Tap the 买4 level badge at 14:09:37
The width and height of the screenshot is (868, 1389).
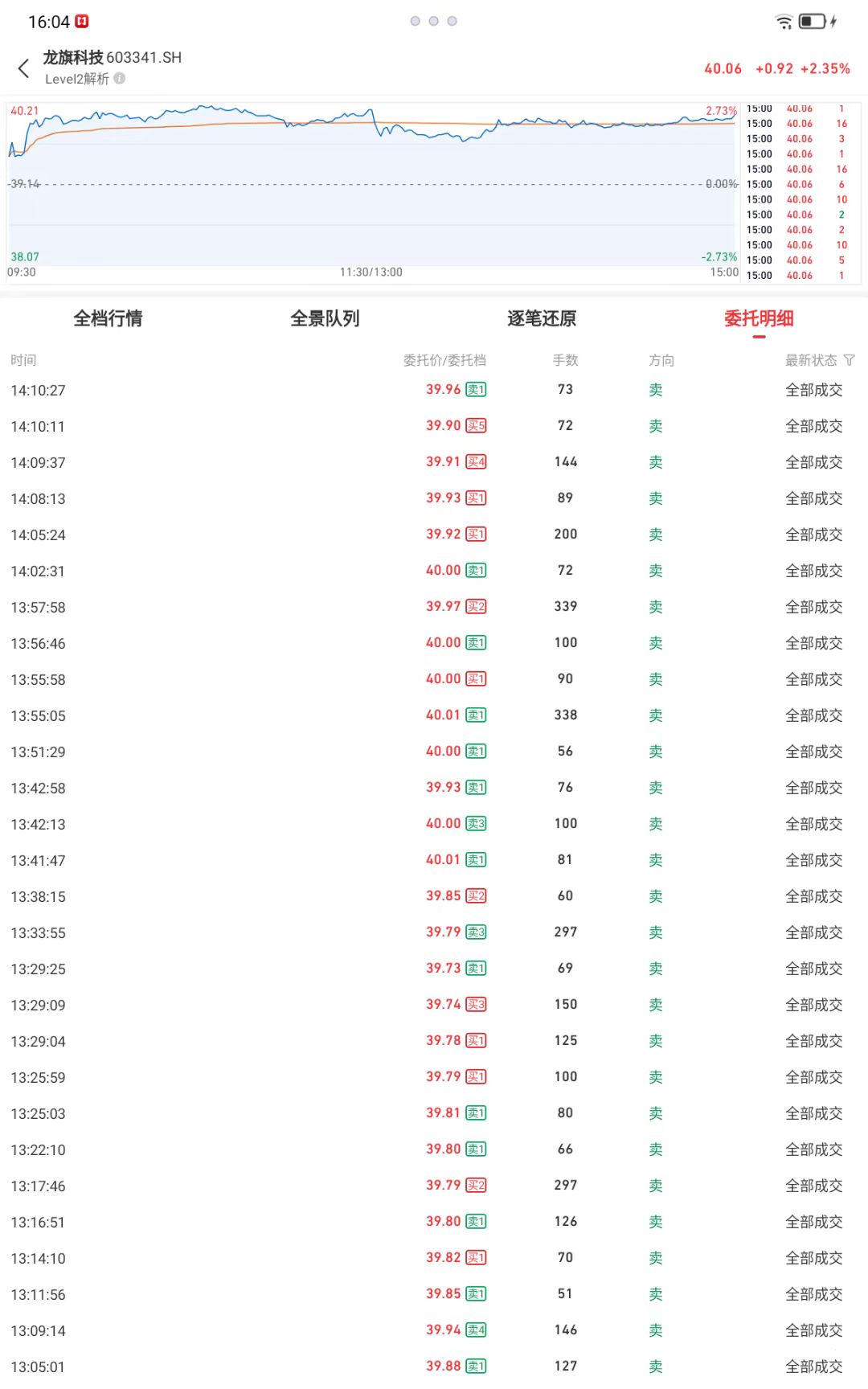point(476,462)
